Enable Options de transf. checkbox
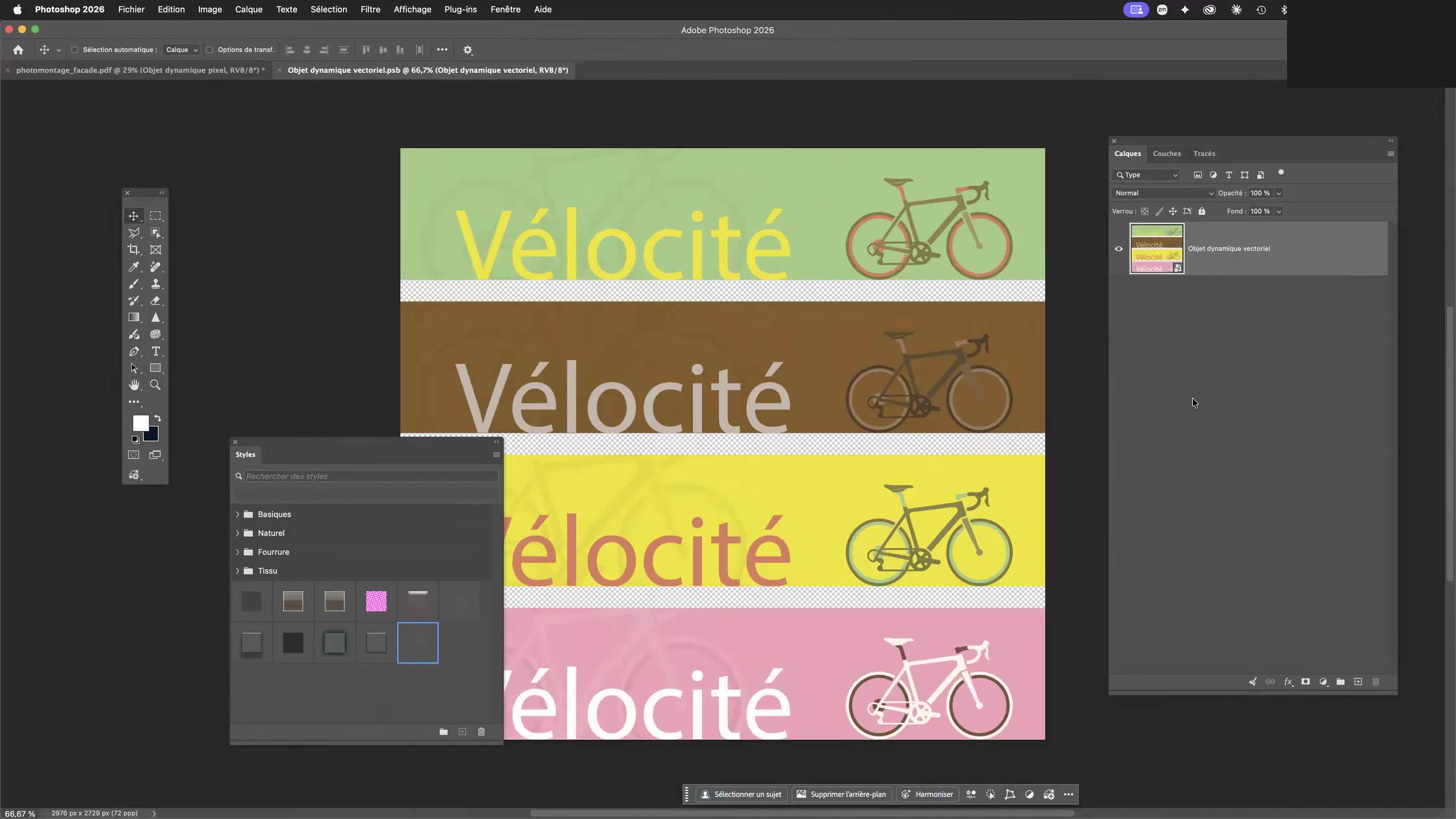 pyautogui.click(x=209, y=50)
